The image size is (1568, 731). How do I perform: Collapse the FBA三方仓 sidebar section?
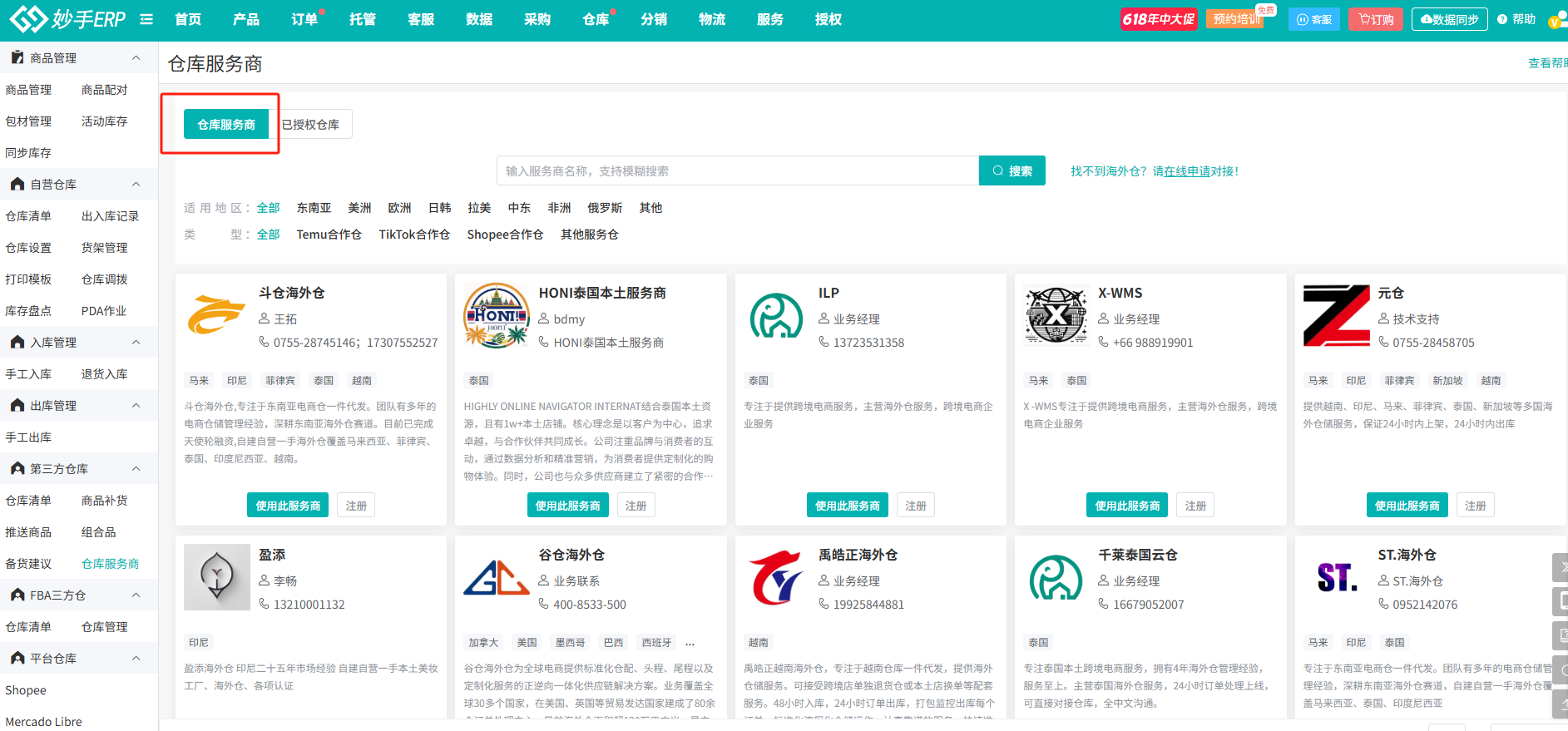point(136,595)
